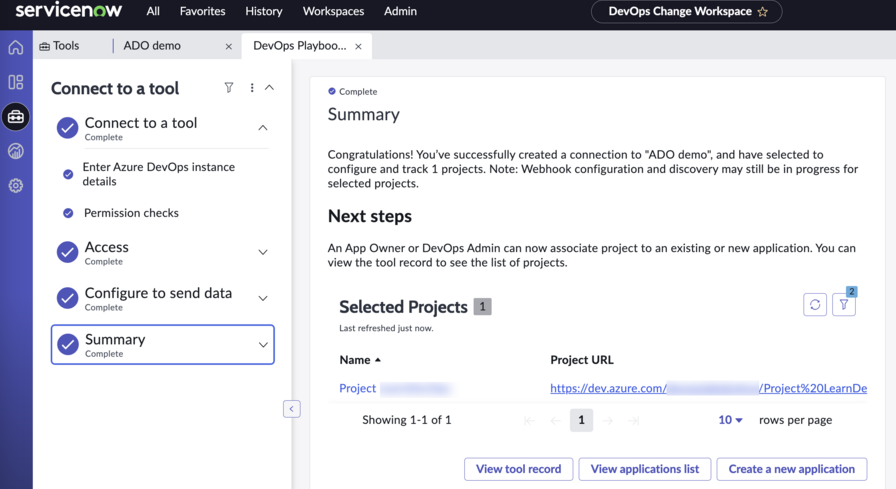Click the Project URL column header

(x=582, y=360)
